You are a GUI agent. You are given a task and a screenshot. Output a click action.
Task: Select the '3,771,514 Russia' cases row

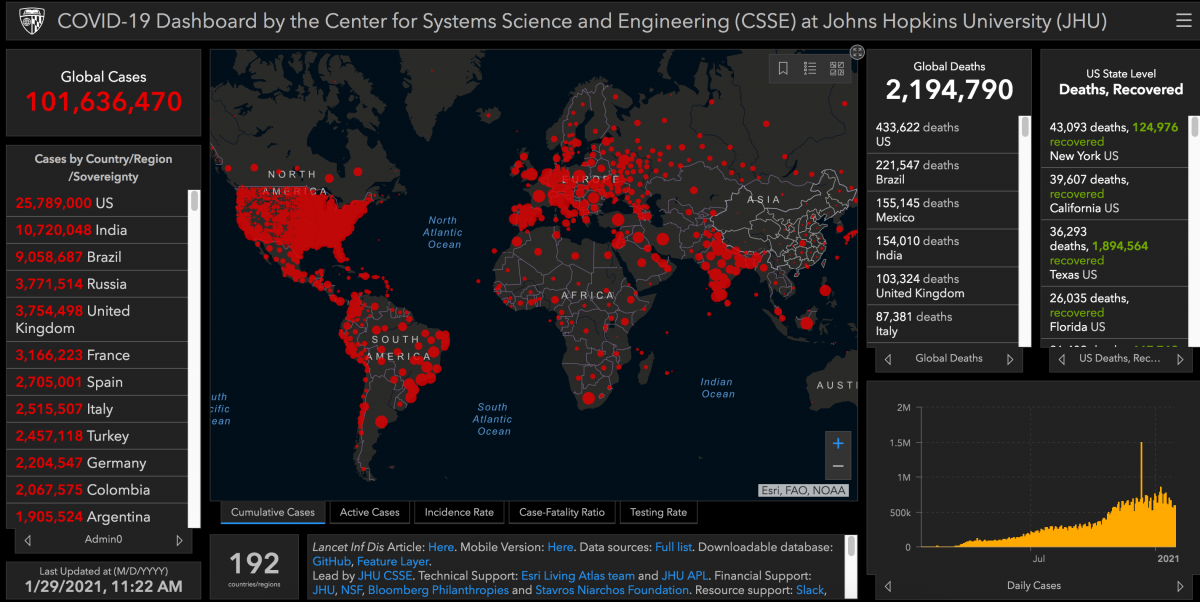pyautogui.click(x=98, y=284)
